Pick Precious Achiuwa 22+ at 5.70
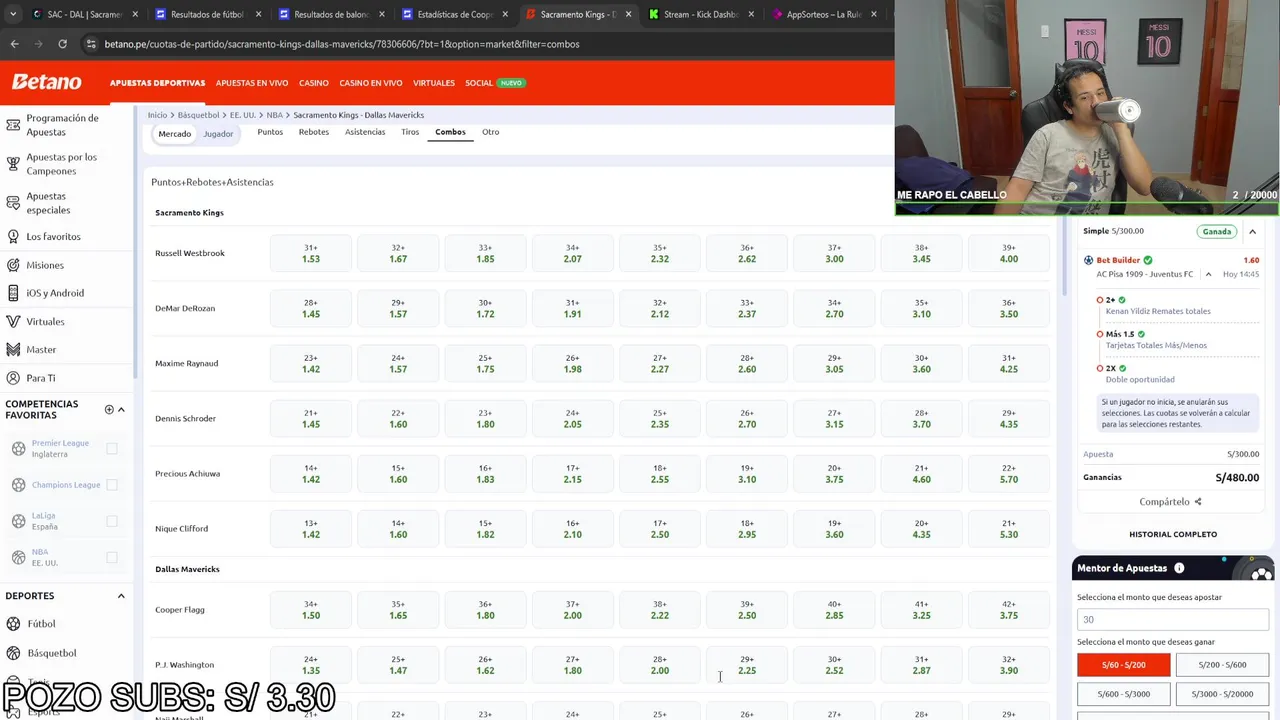The width and height of the screenshot is (1280, 720). click(x=1009, y=474)
